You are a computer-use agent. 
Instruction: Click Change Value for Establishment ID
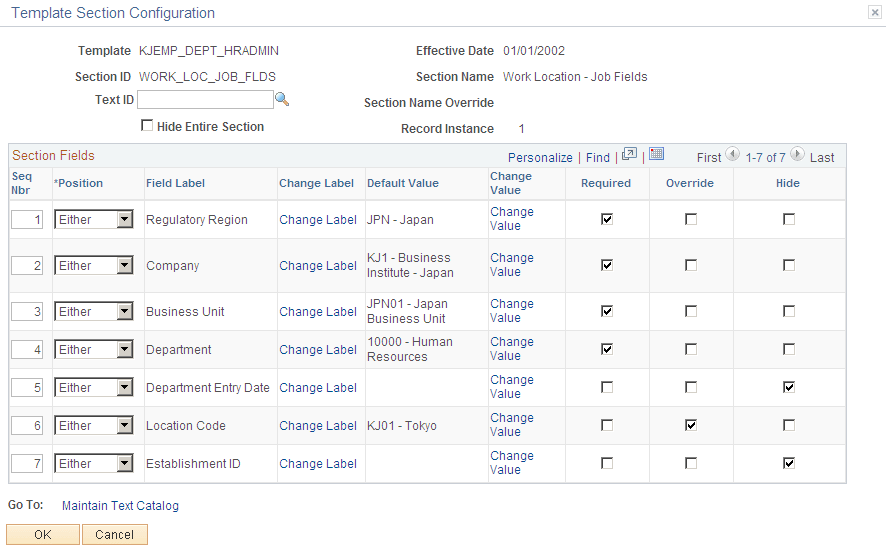click(x=512, y=463)
